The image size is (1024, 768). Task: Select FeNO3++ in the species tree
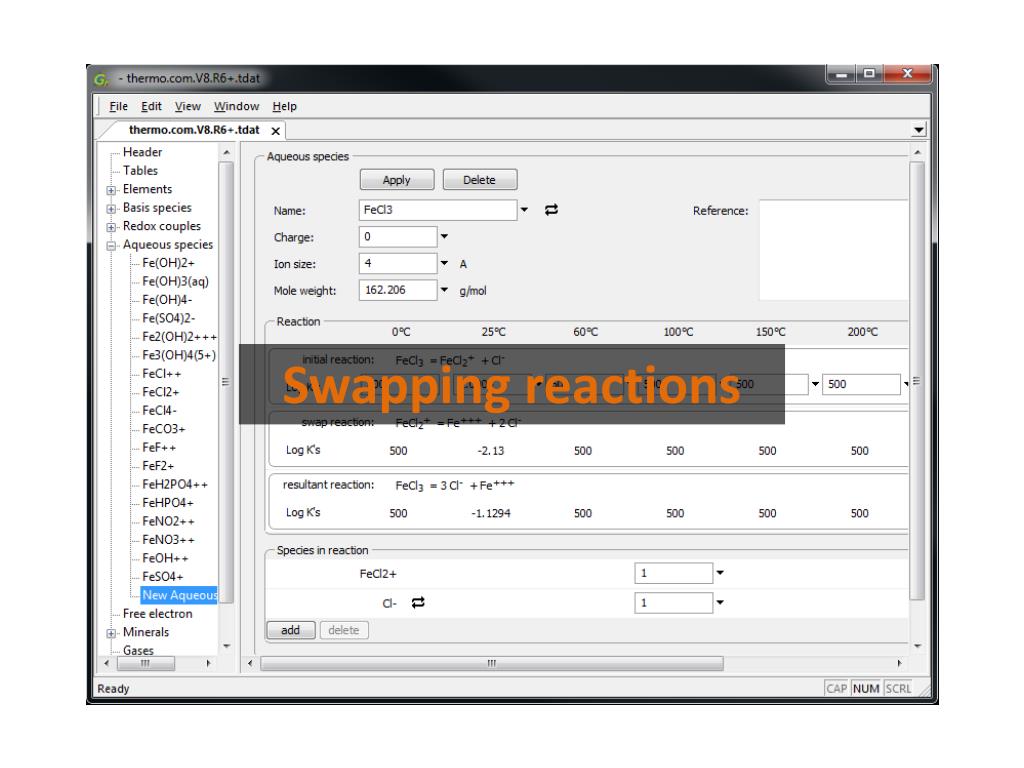click(x=168, y=539)
